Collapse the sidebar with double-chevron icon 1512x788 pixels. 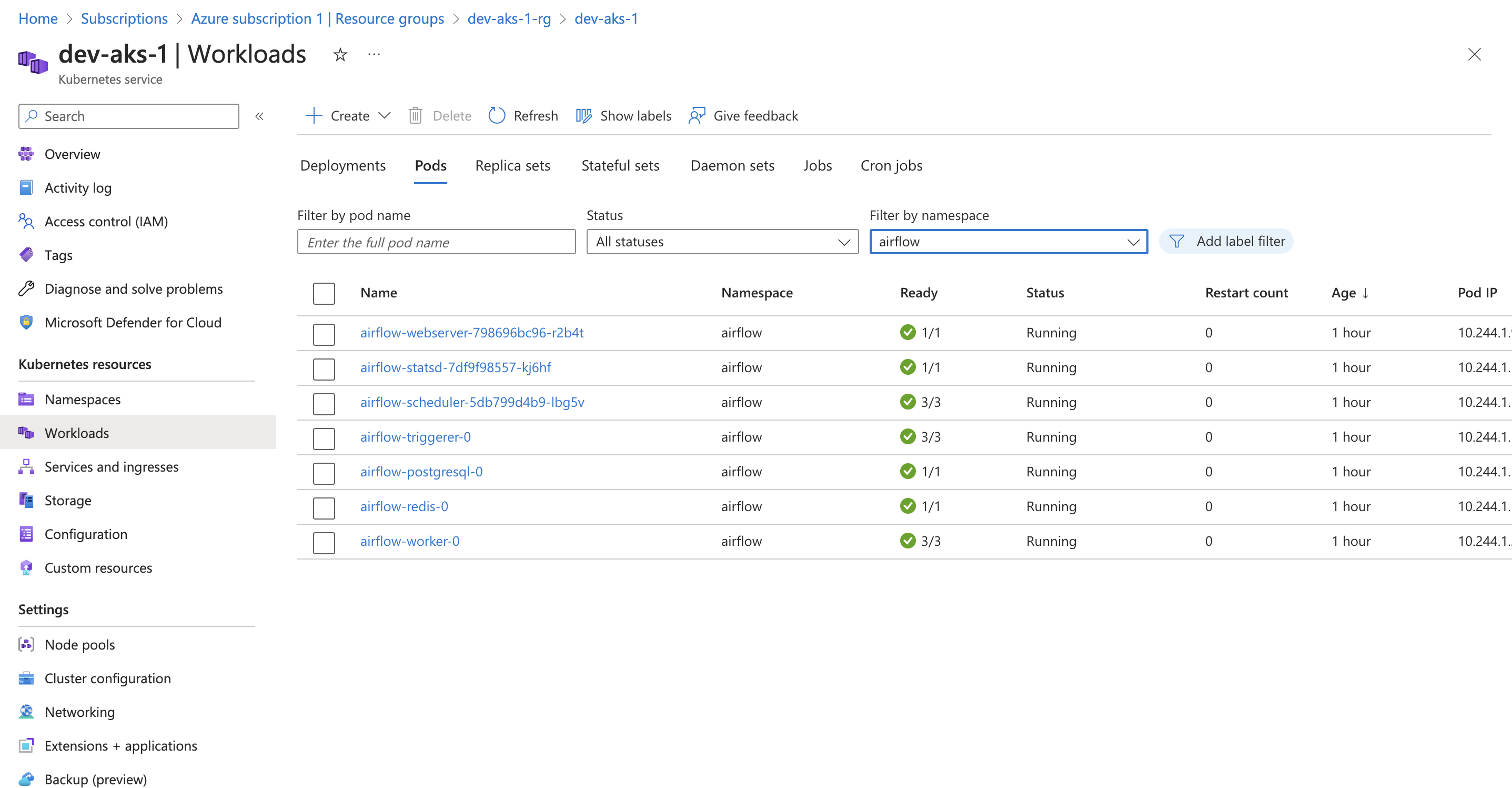259,116
